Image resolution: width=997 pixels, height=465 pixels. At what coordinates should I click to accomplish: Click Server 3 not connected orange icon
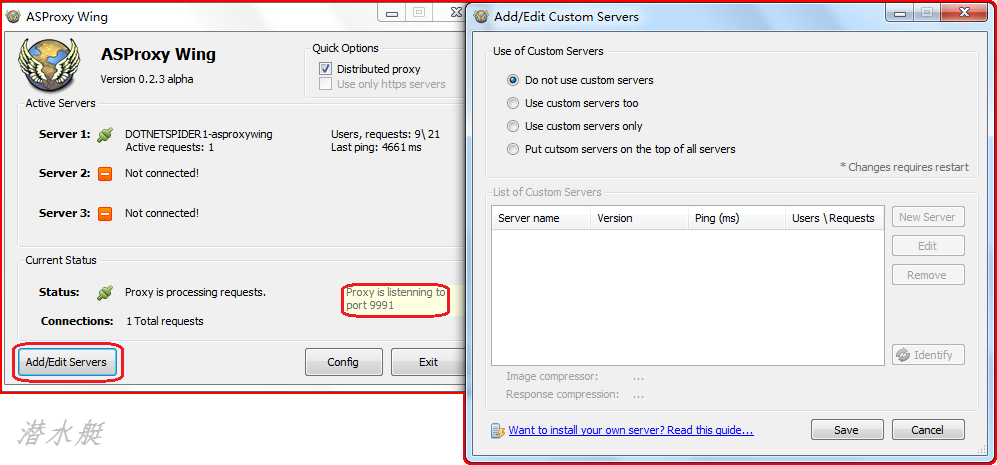click(105, 214)
